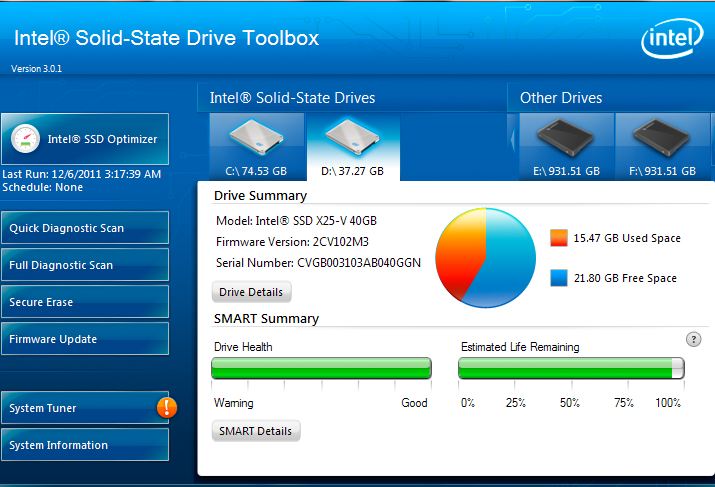
Task: Click the Schedule: None text
Action: pyautogui.click(x=42, y=187)
